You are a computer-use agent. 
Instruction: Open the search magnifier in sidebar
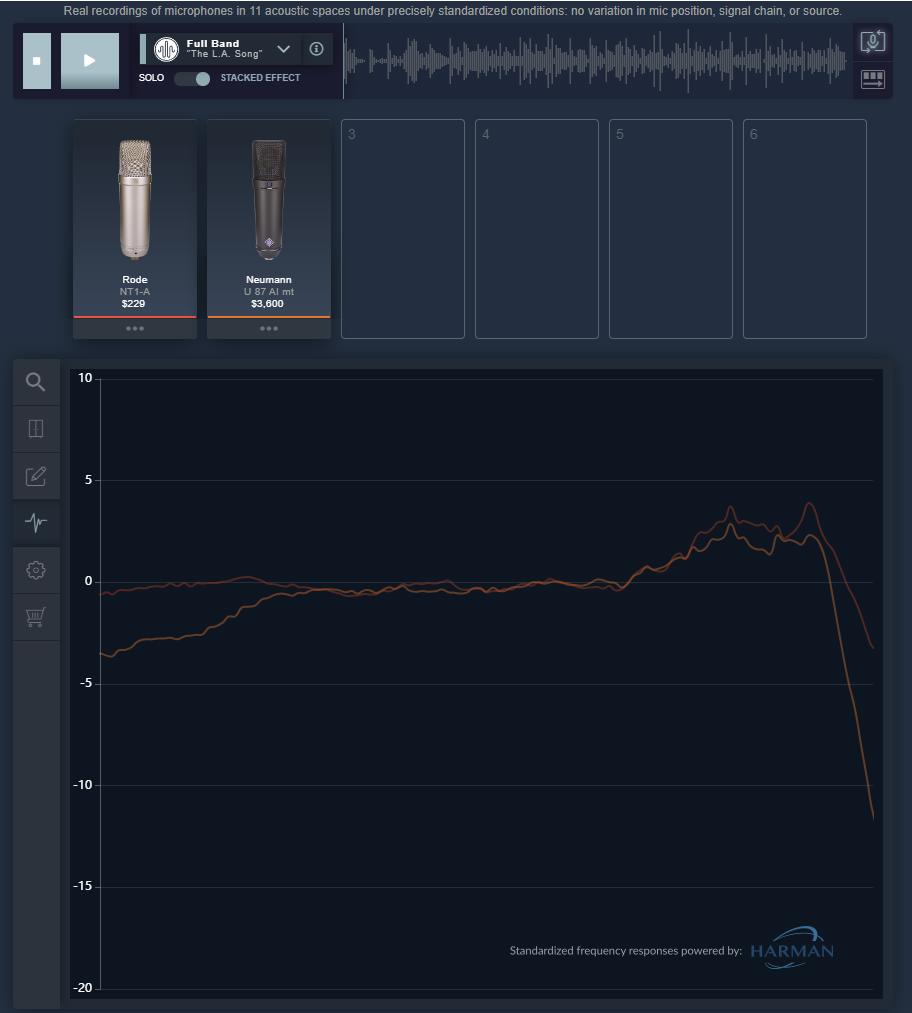36,382
